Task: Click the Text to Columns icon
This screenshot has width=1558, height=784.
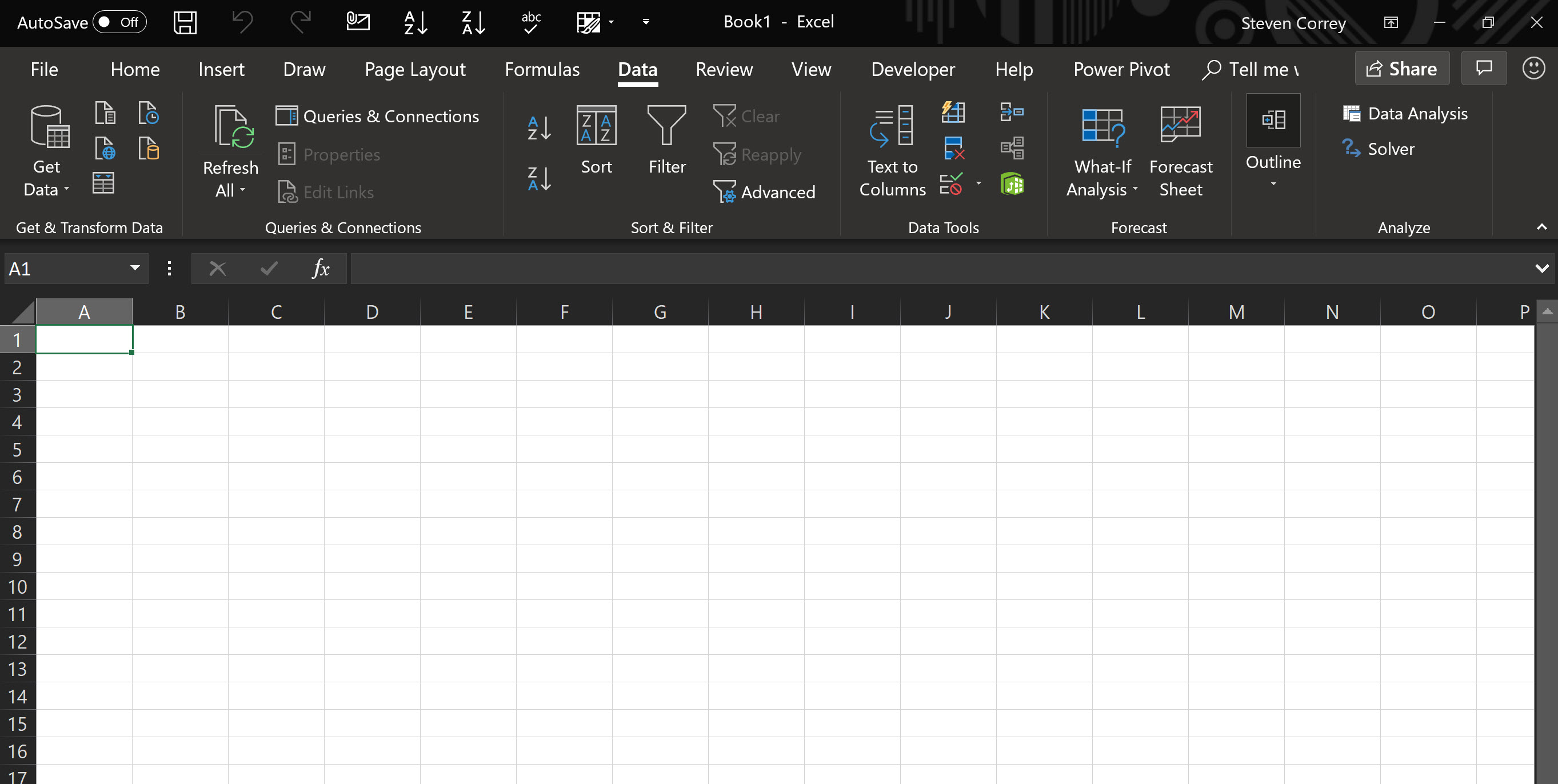Action: (892, 126)
